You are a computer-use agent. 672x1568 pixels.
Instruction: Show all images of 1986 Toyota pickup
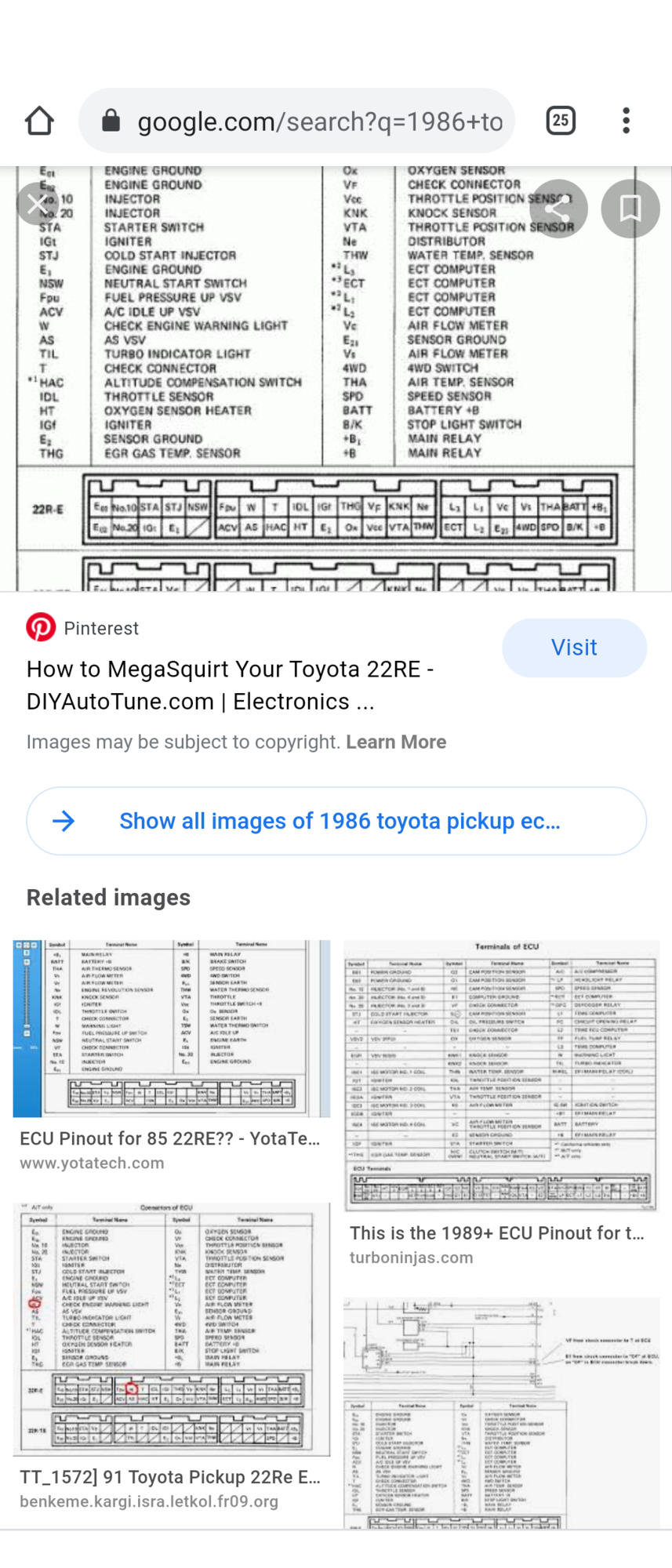[336, 821]
